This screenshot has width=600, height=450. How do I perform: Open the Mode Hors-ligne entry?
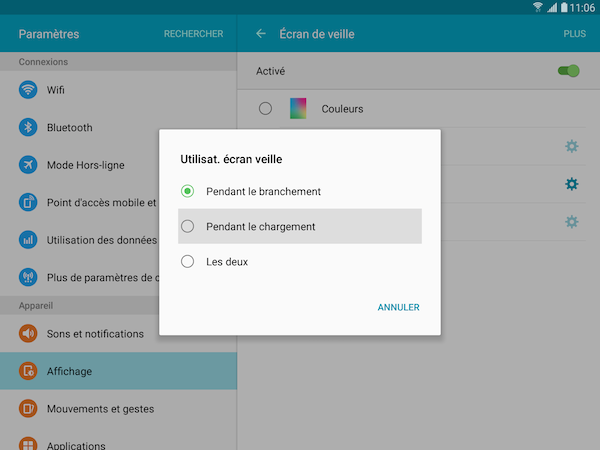coord(118,165)
